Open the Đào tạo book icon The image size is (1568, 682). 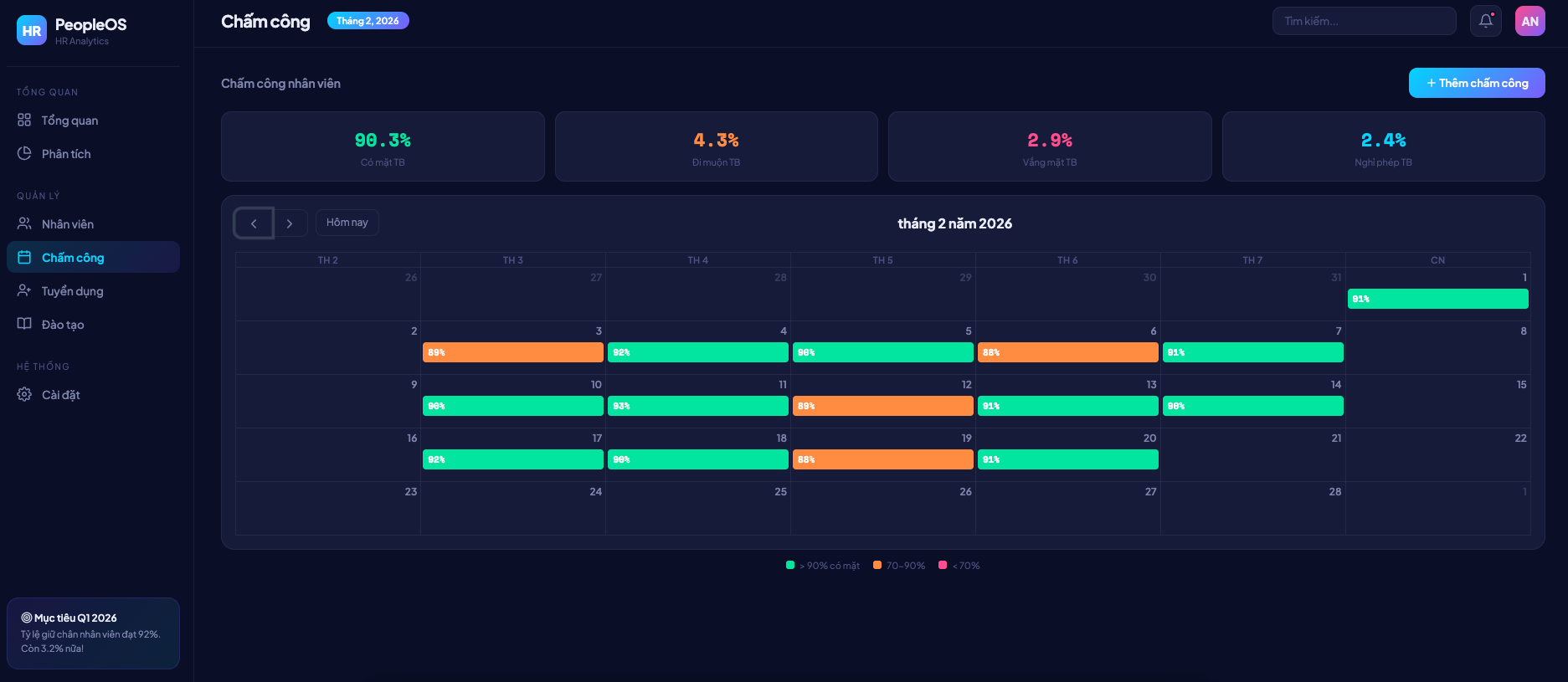[x=24, y=325]
